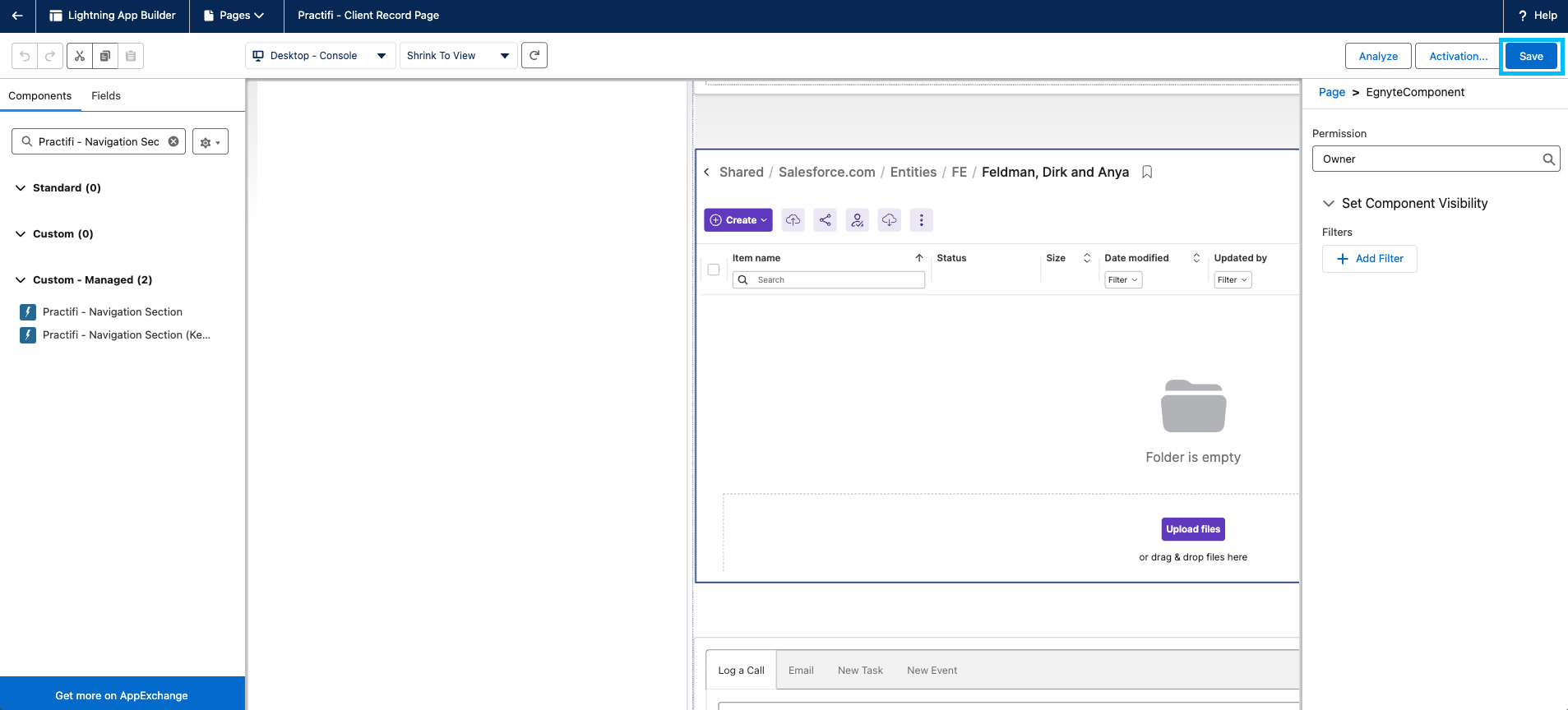
Task: Open the Shrink To View zoom dropdown
Action: 458,56
